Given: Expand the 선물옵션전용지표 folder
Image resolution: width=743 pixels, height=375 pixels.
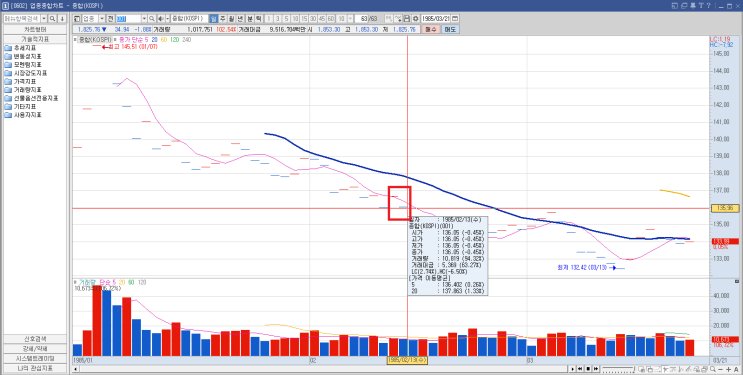Looking at the screenshot, I should (32, 98).
